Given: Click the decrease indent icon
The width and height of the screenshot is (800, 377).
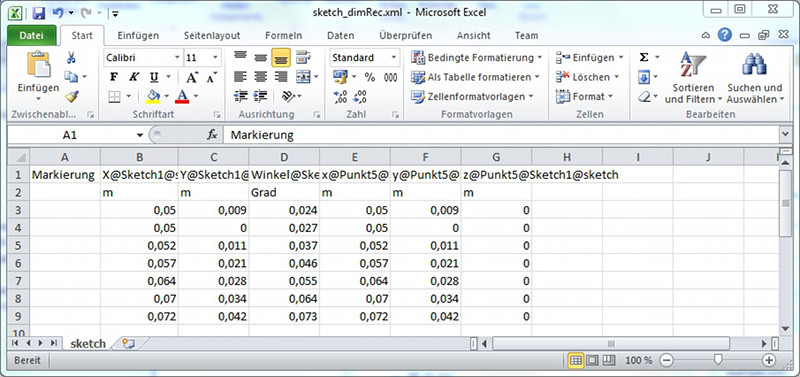Looking at the screenshot, I should pos(240,96).
